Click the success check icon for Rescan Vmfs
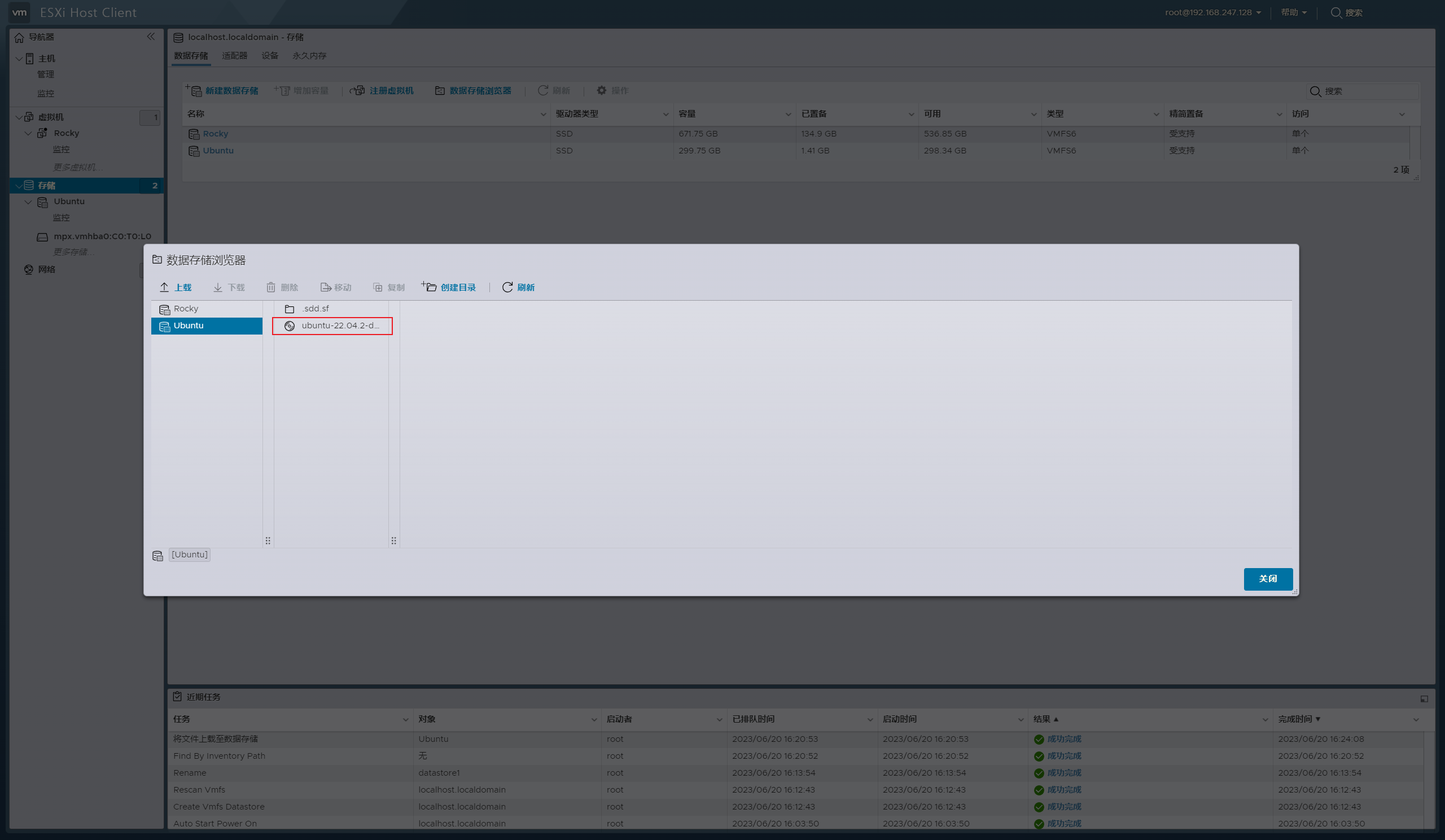 [x=1039, y=790]
